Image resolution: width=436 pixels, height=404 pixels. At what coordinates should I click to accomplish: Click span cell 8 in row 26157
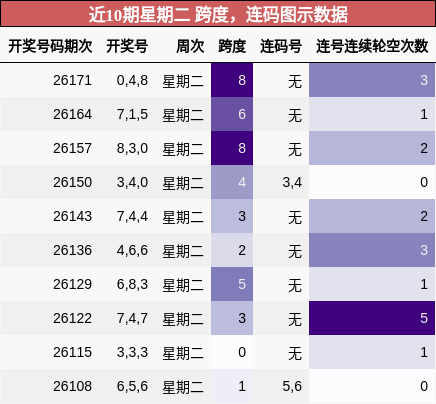[232, 148]
